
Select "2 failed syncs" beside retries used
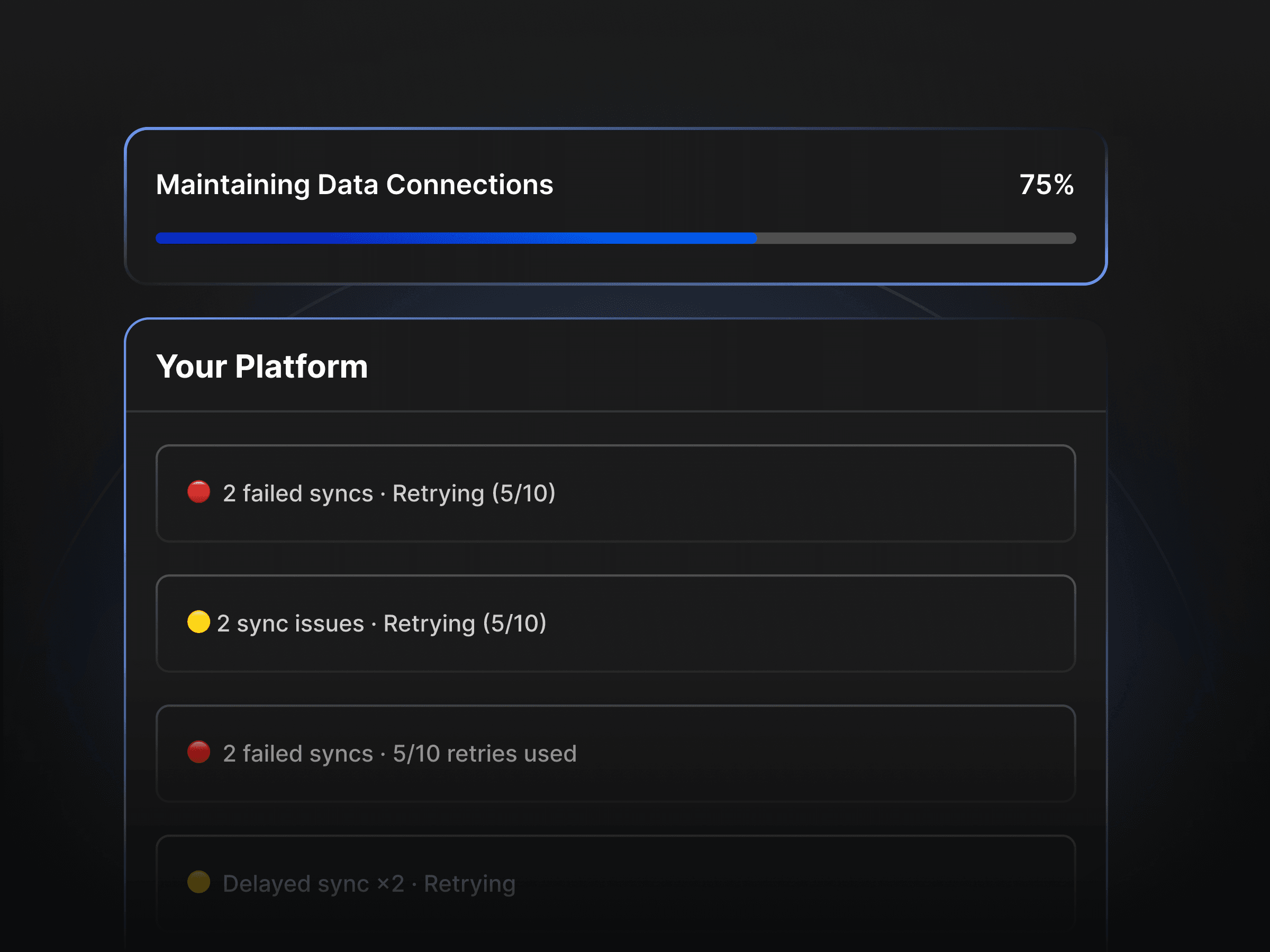[x=297, y=754]
